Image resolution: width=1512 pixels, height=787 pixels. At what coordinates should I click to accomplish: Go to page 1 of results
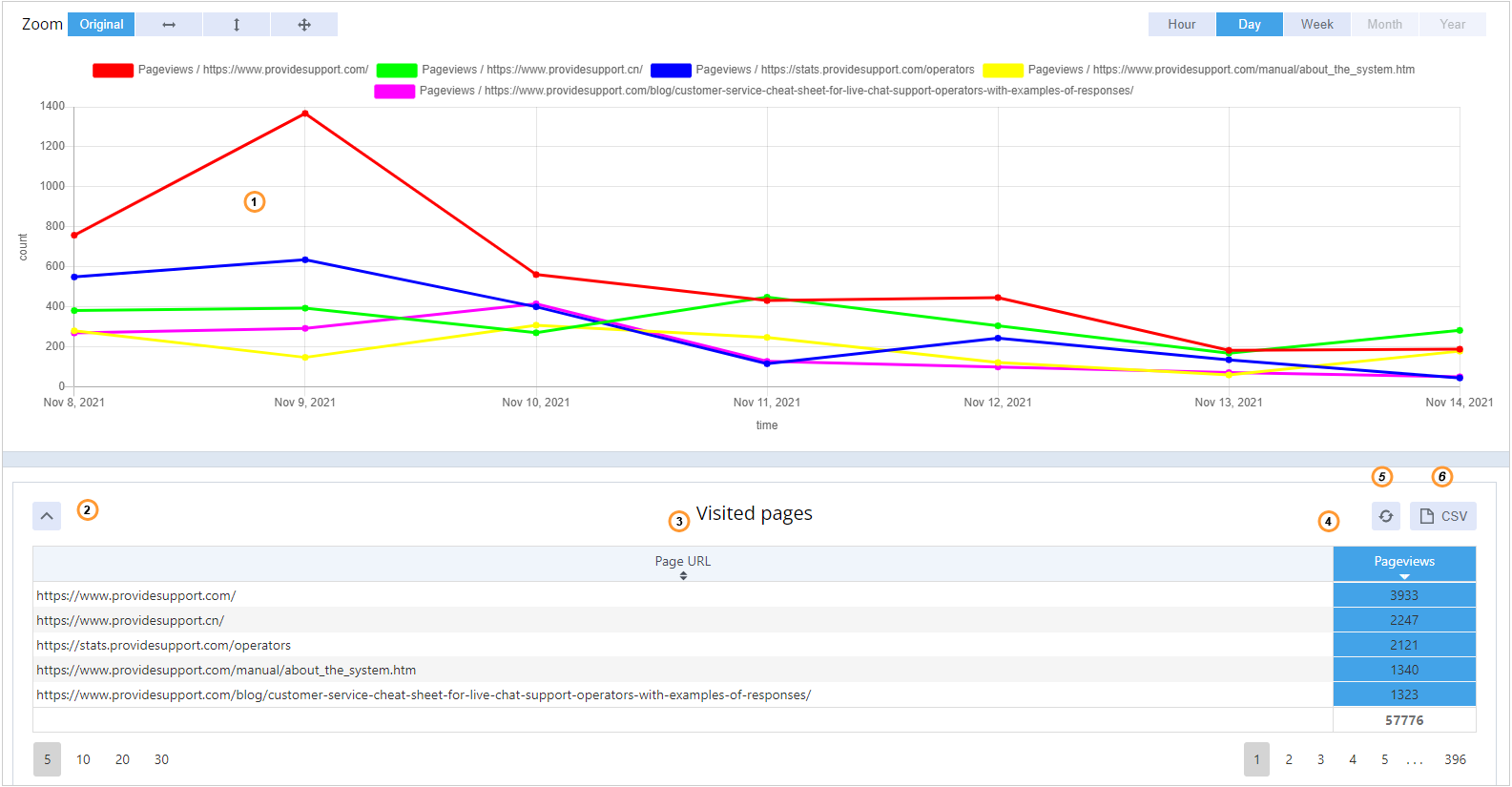[x=1256, y=759]
